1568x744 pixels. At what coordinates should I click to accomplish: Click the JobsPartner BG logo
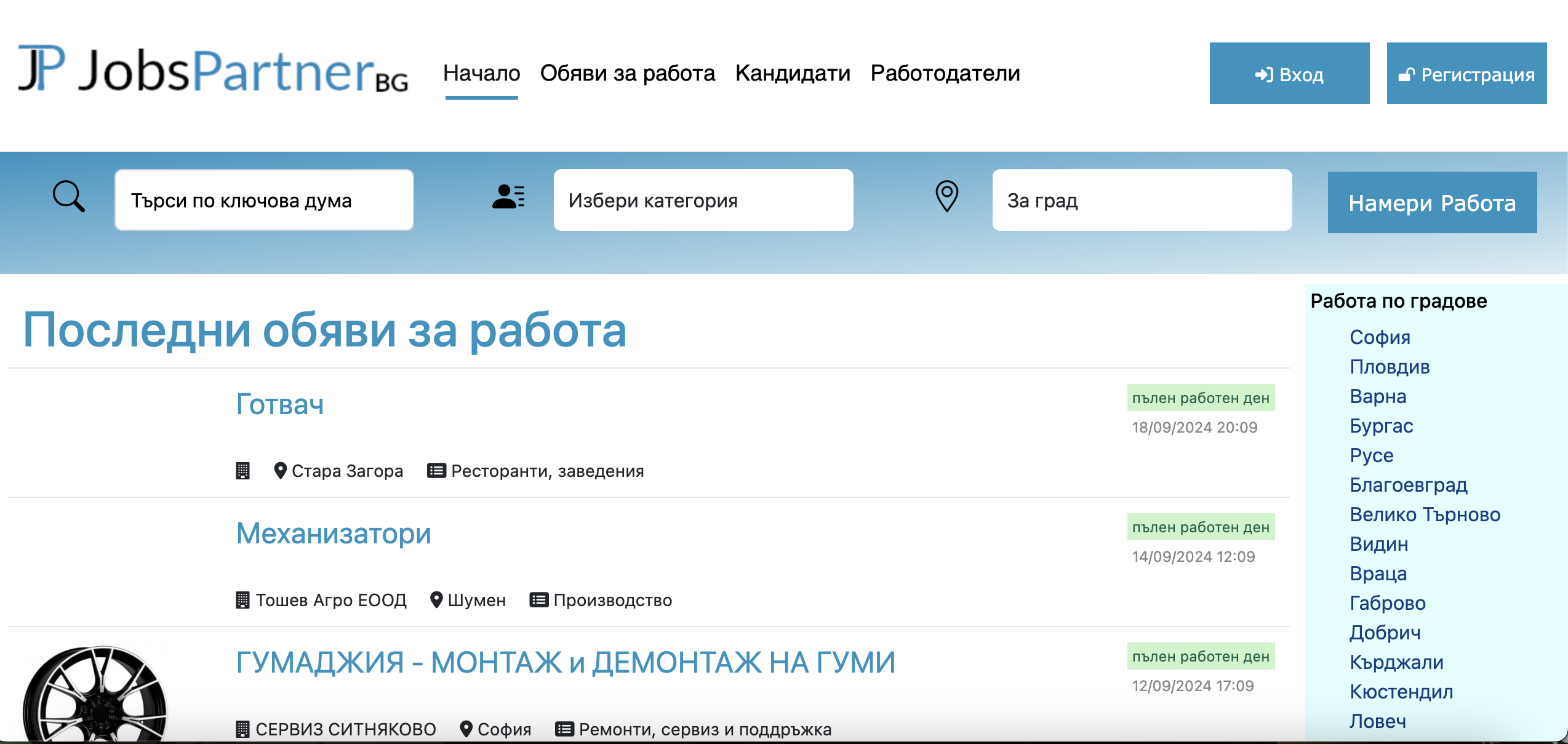[x=213, y=70]
